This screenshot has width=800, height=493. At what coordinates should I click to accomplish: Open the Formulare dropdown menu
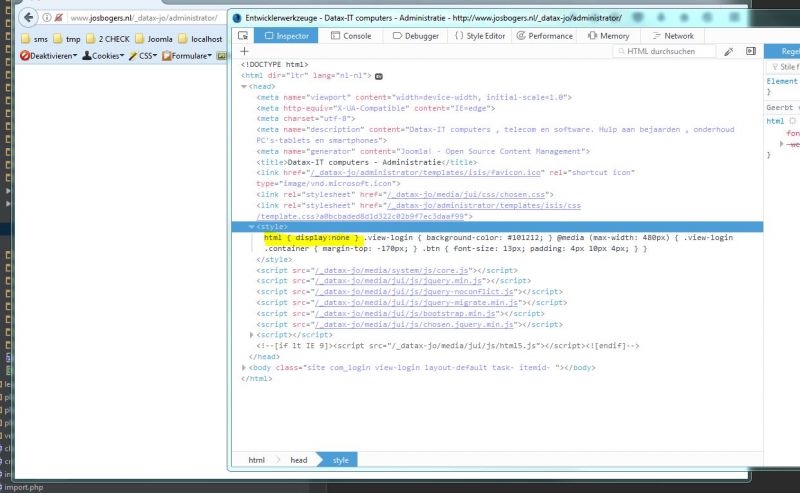[187, 56]
